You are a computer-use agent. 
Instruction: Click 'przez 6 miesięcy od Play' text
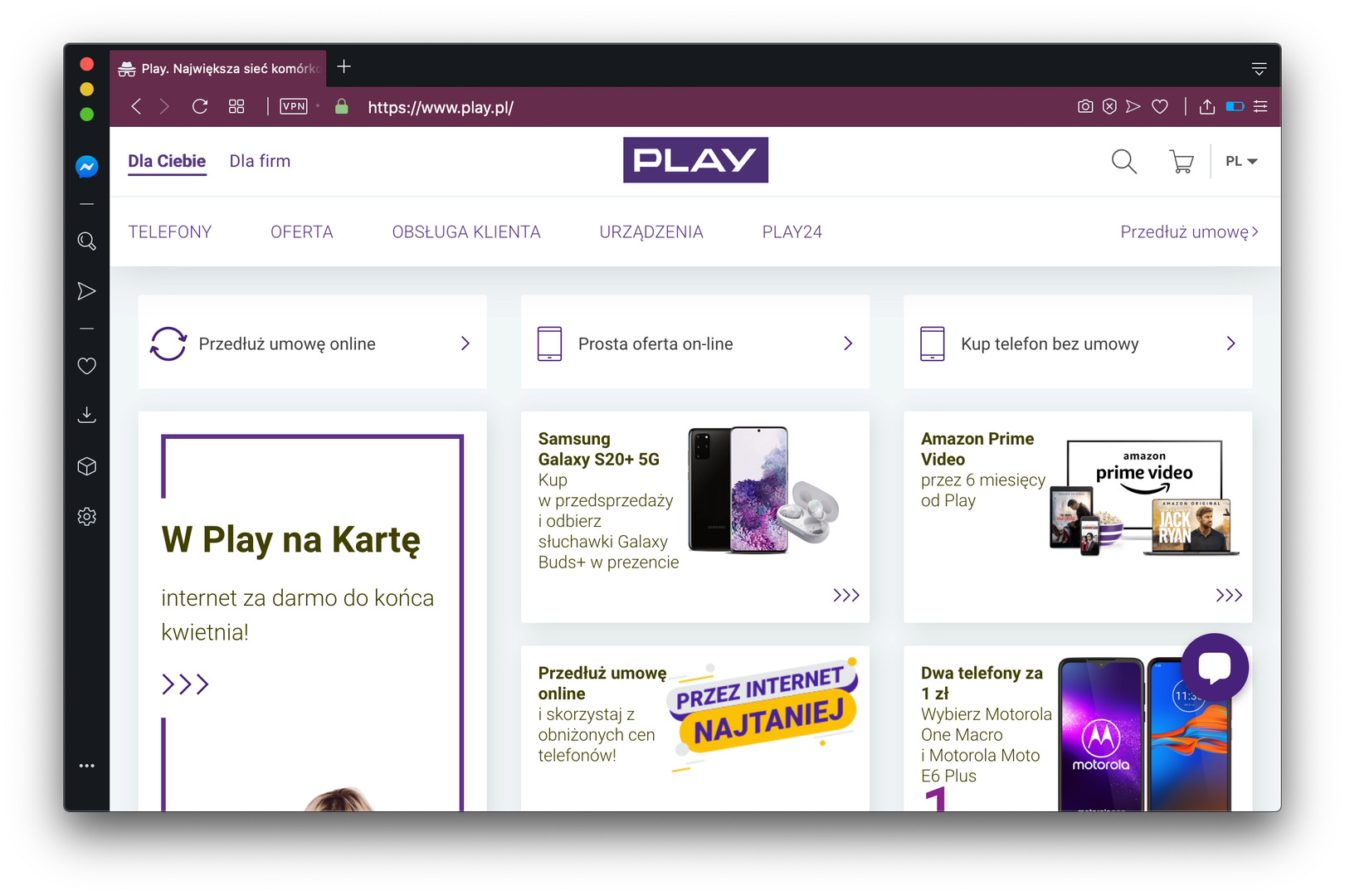[x=982, y=490]
